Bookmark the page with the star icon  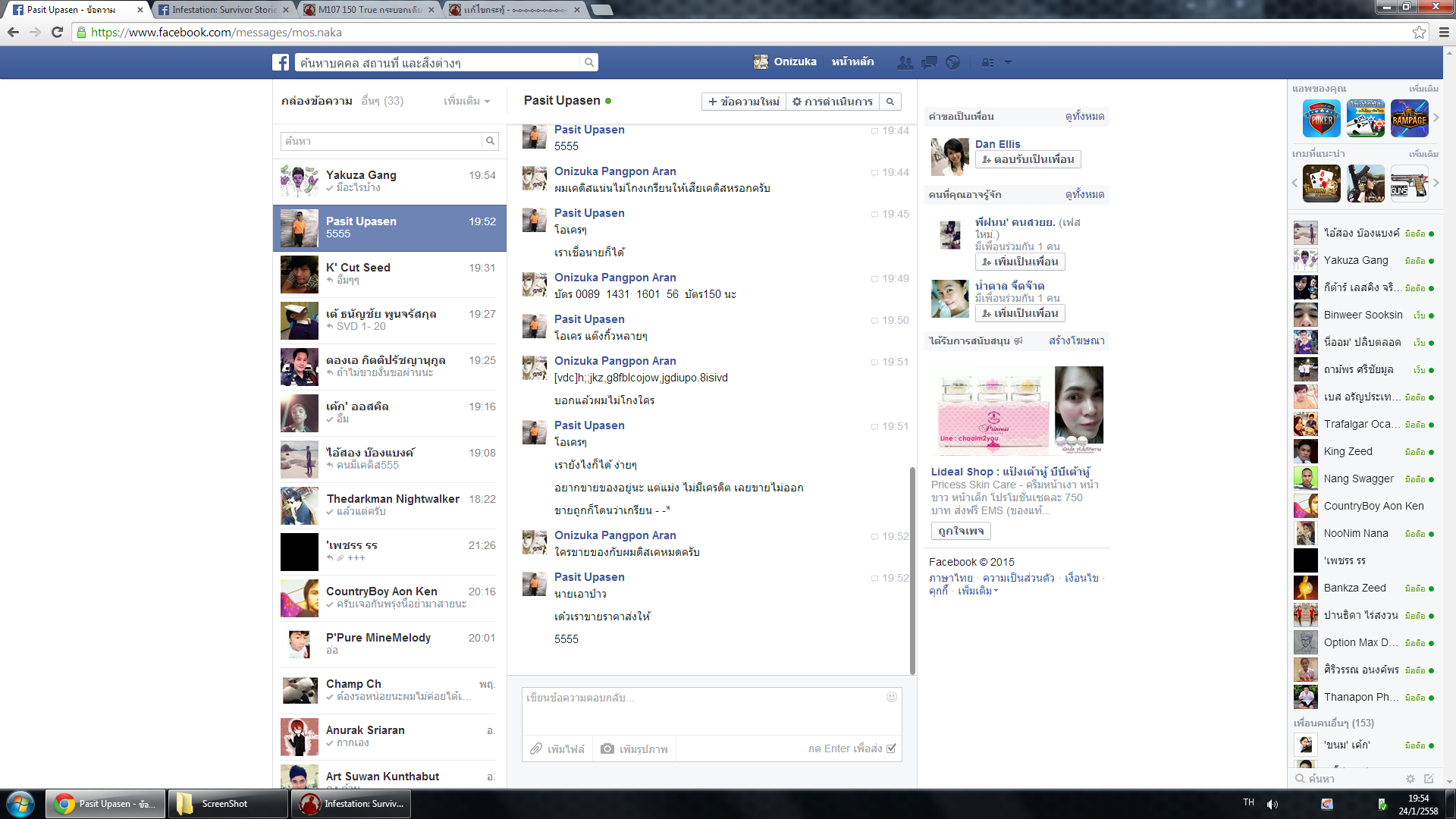coord(1419,32)
